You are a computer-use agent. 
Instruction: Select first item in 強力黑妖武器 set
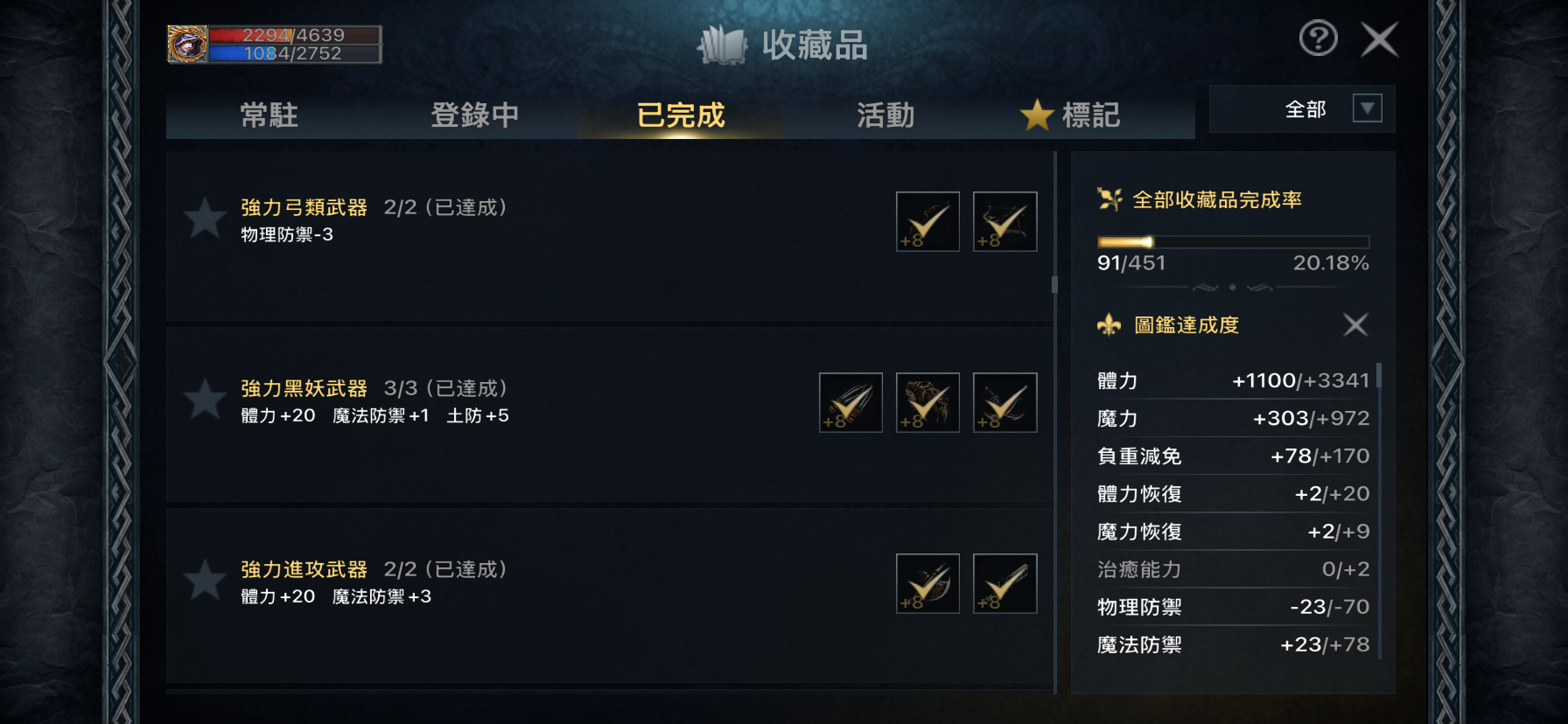(x=850, y=403)
